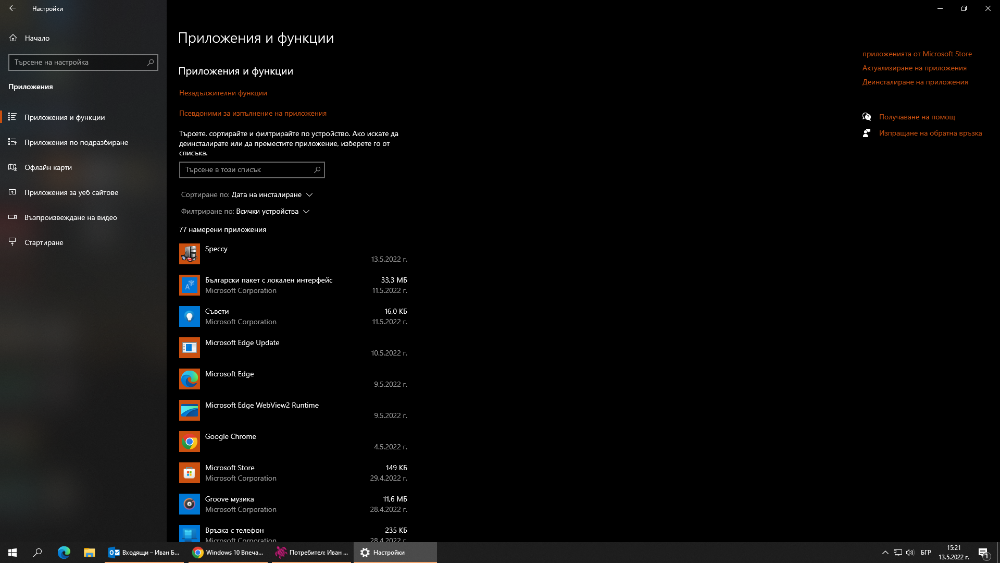
Task: Click the Microsoft Edge app icon in list
Action: point(189,379)
